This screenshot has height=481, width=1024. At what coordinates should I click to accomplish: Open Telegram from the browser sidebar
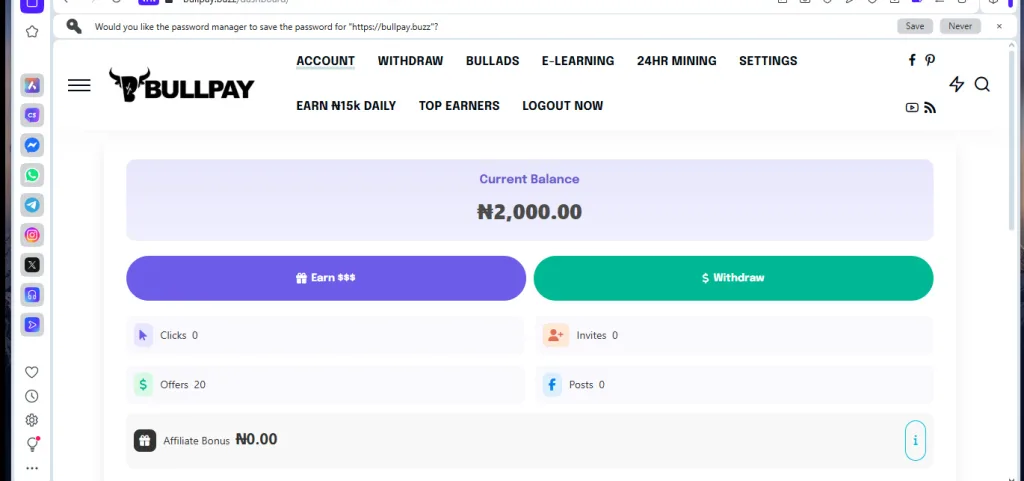32,205
